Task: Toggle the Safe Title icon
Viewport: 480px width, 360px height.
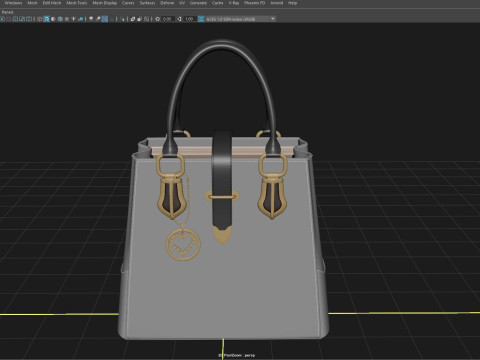Action: [x=29, y=19]
